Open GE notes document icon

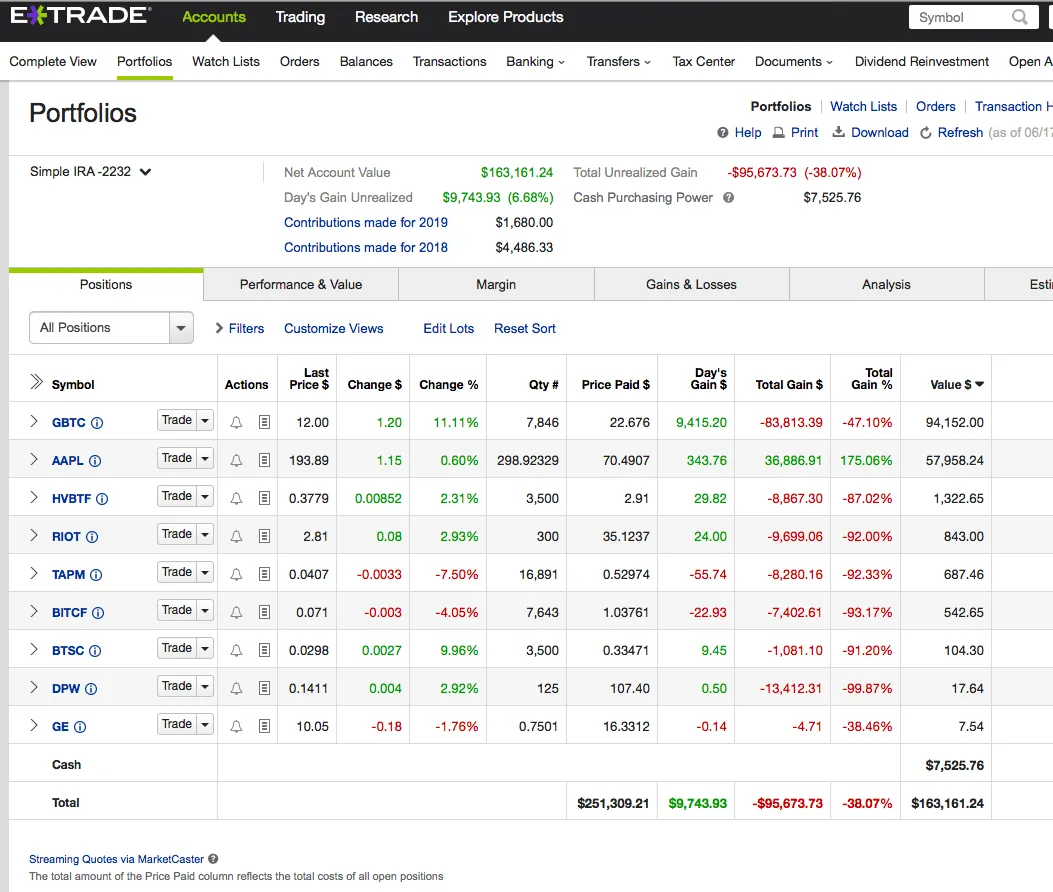pos(265,726)
